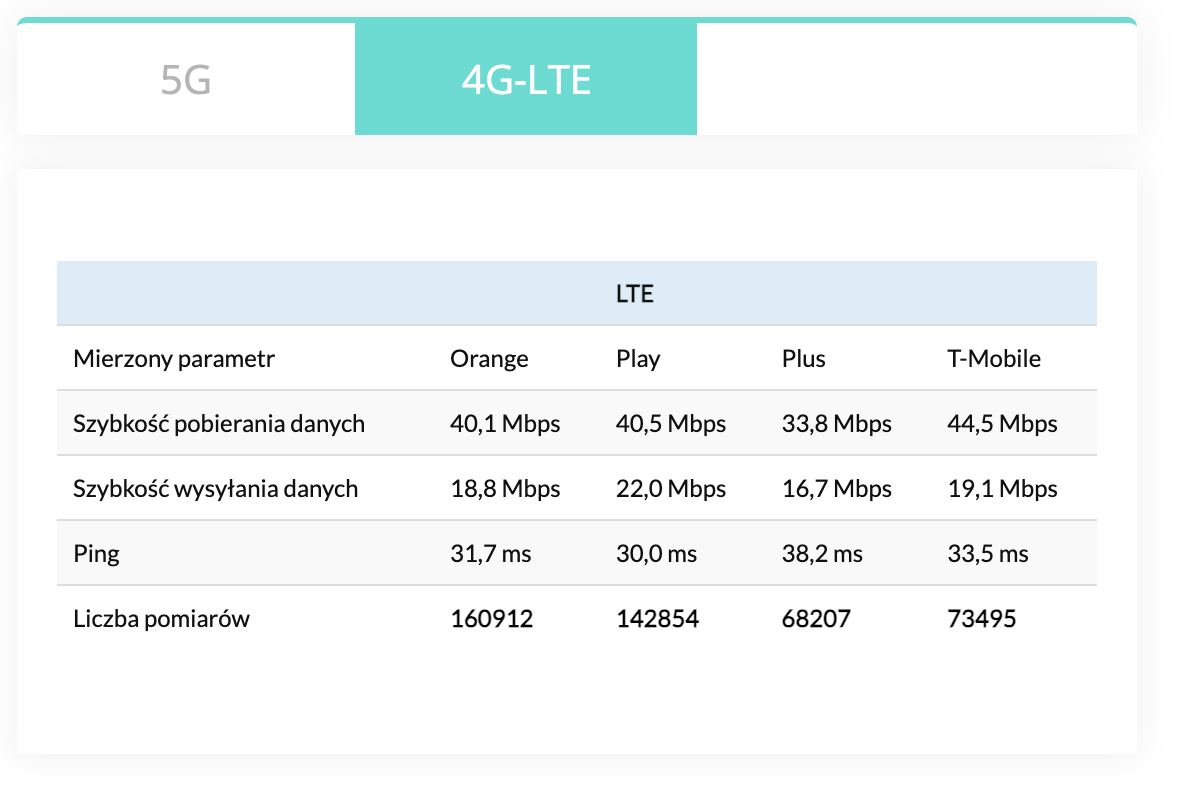Select the Szybkość wysyłania danych row label

coord(216,489)
